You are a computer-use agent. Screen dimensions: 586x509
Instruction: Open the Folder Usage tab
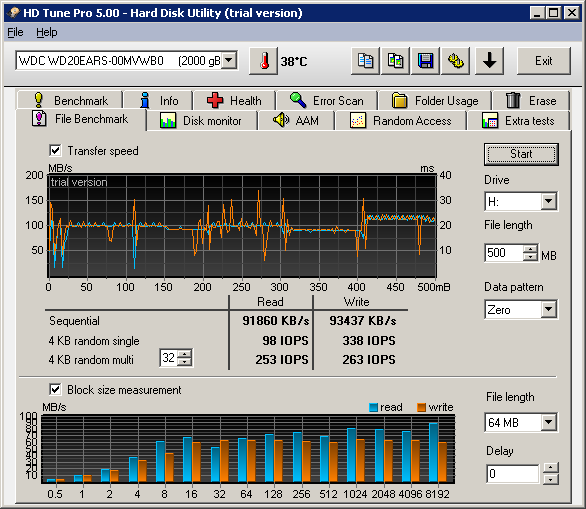[x=435, y=101]
